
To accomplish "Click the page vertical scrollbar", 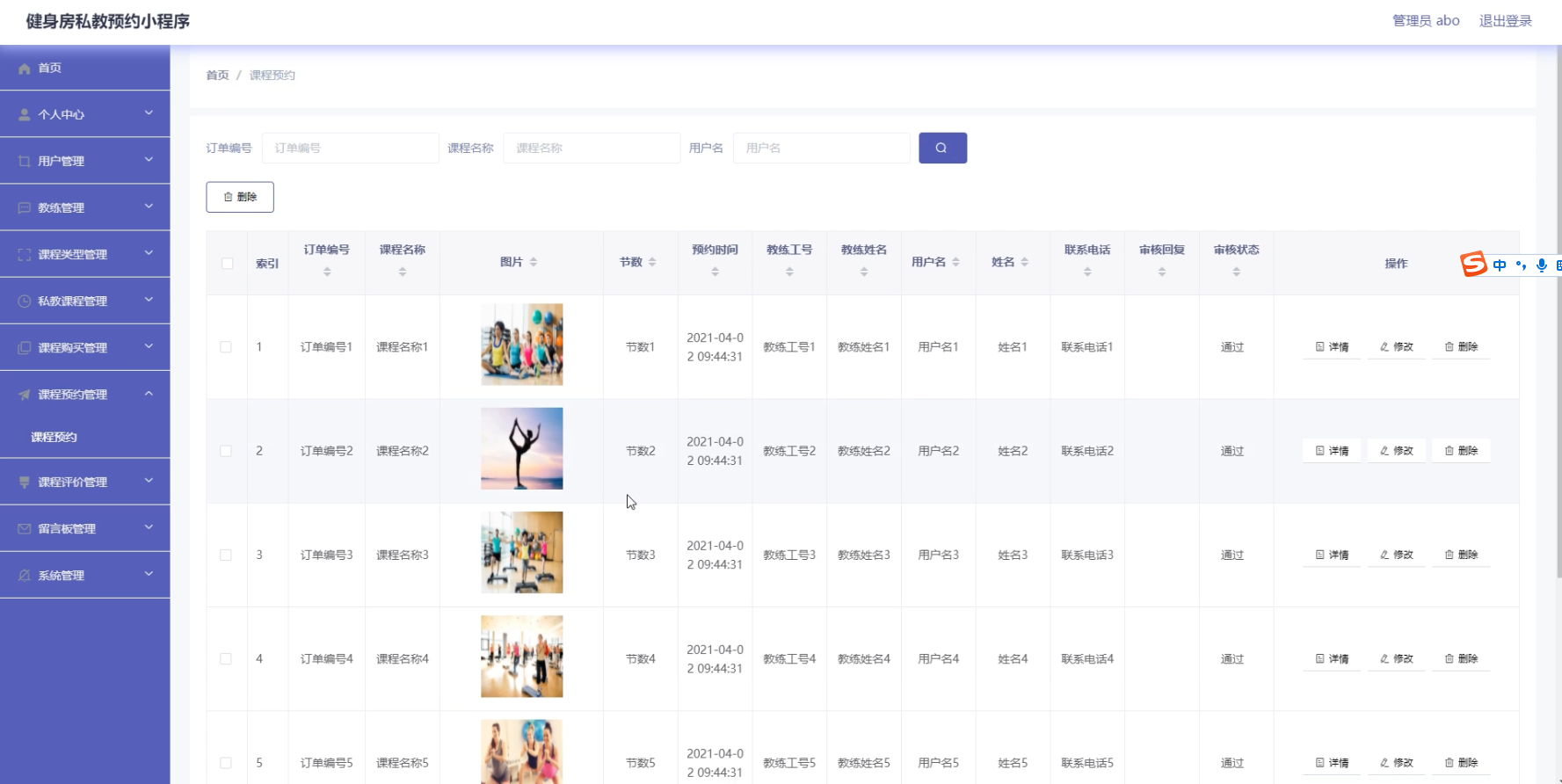I will [1558, 312].
